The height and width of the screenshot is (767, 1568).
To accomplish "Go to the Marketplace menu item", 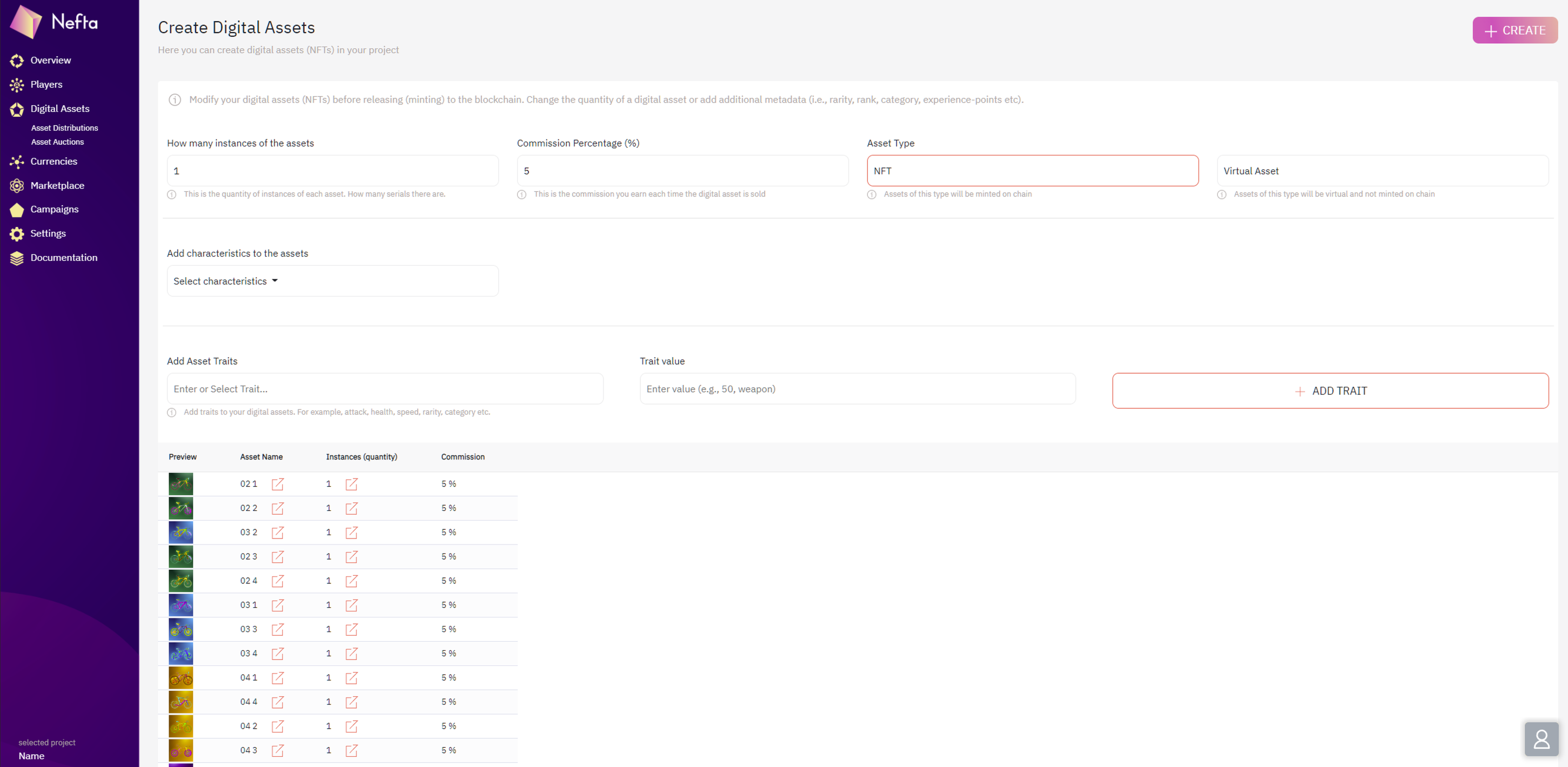I will [x=57, y=186].
